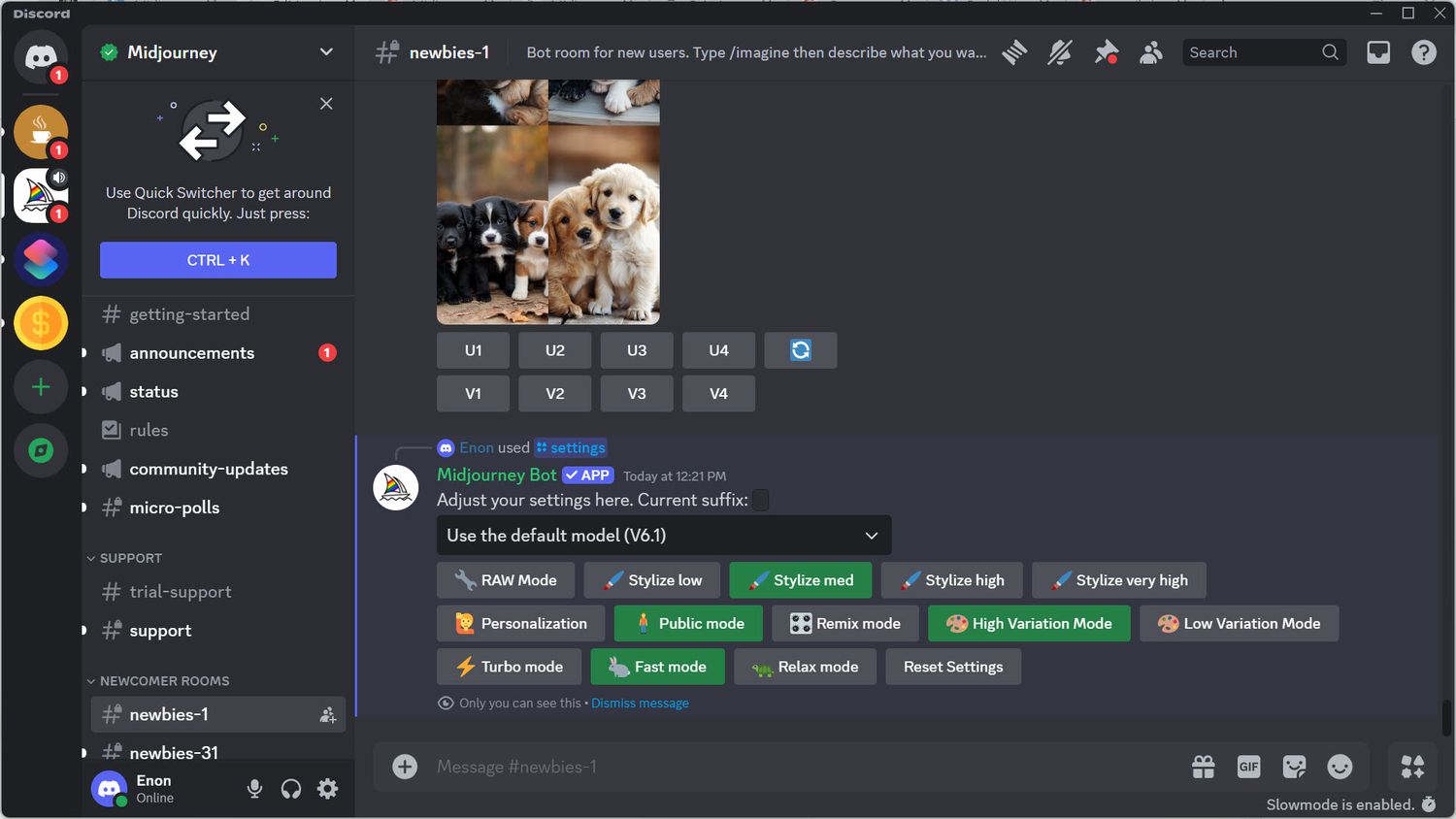Viewport: 1456px width, 819px height.
Task: Open the emoji picker smiley icon
Action: tap(1340, 768)
